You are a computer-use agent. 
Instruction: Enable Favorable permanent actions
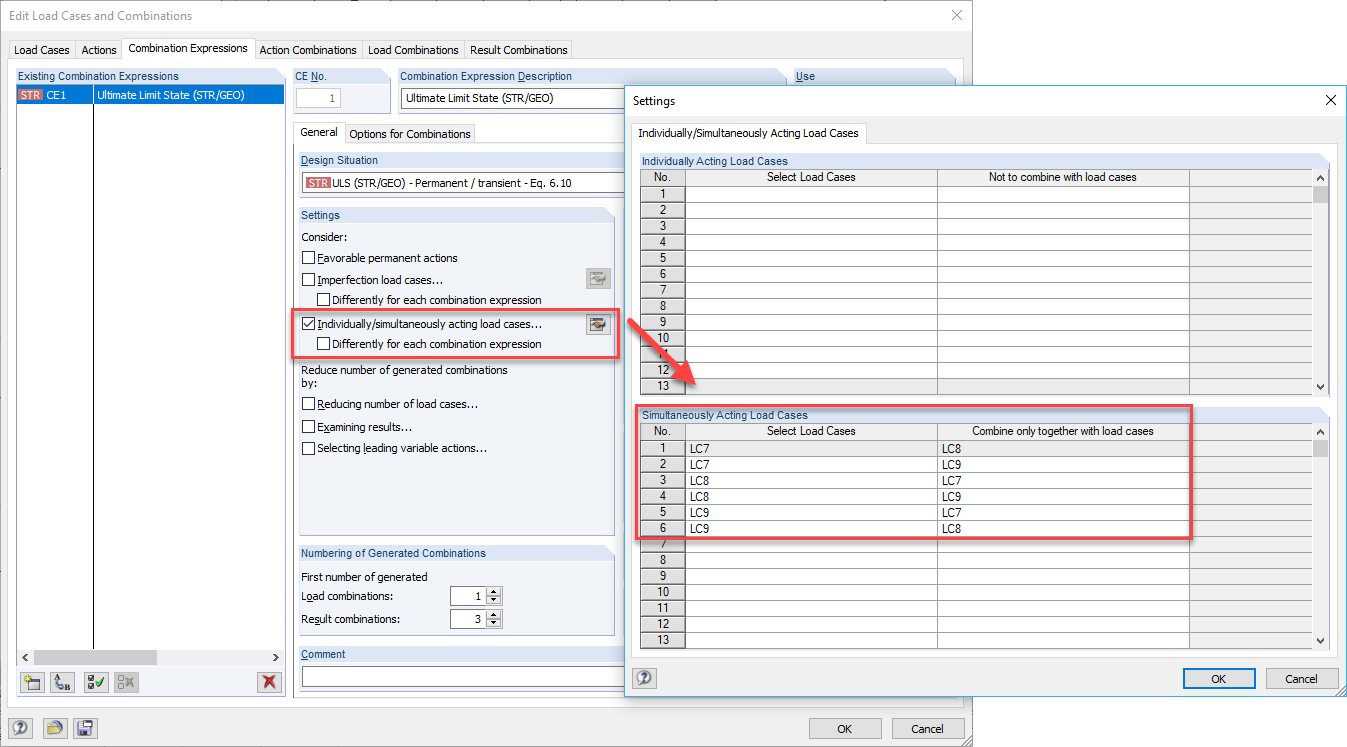(309, 257)
